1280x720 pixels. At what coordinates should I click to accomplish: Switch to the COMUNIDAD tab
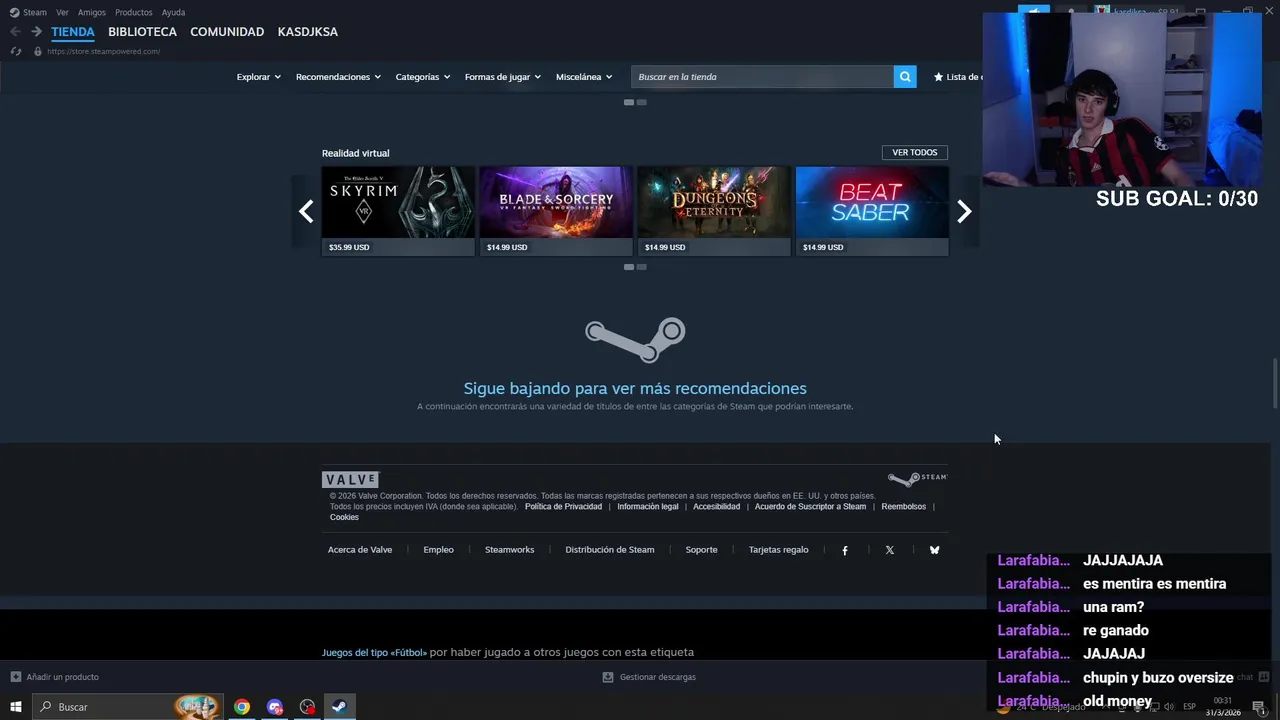pos(227,32)
